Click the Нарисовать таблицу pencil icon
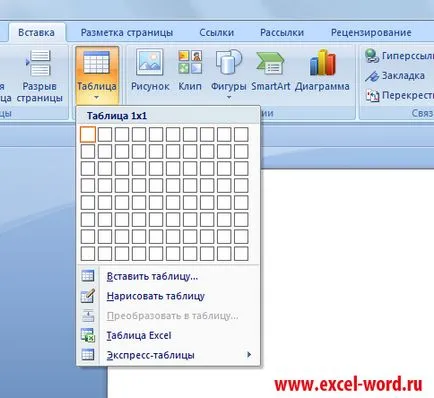 88,296
